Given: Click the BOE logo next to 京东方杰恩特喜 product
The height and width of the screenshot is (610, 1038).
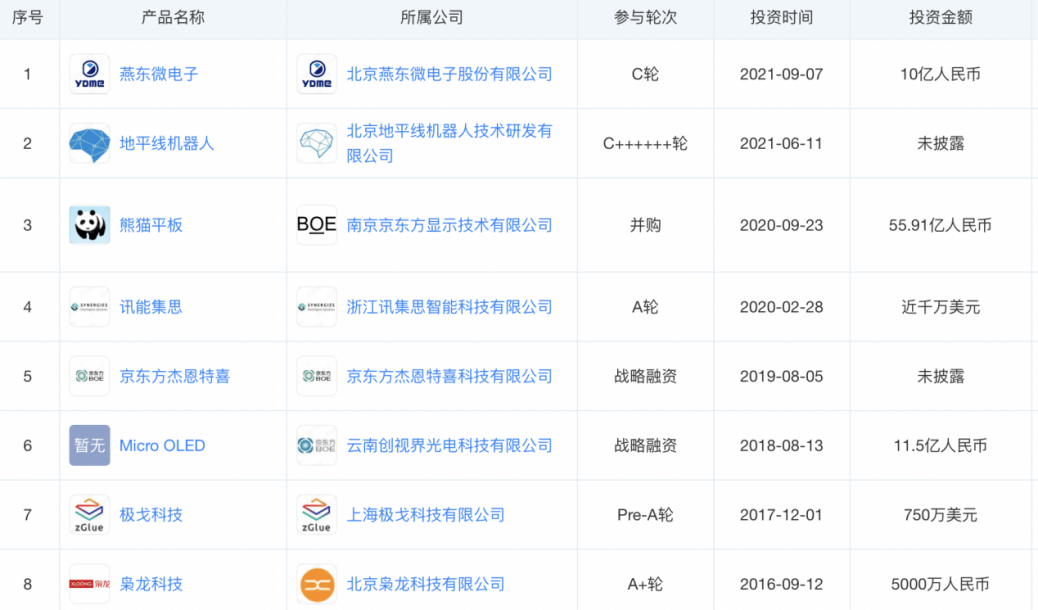Looking at the screenshot, I should 89,376.
